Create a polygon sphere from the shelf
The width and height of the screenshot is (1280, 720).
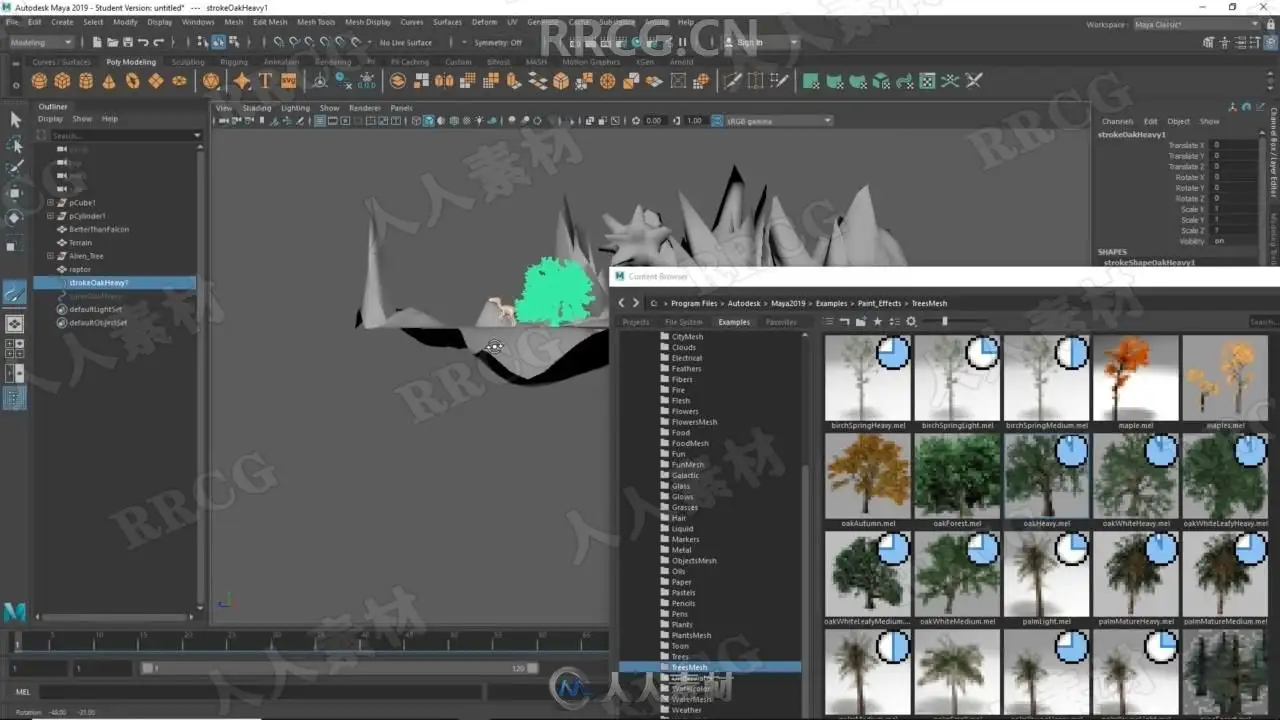point(39,81)
